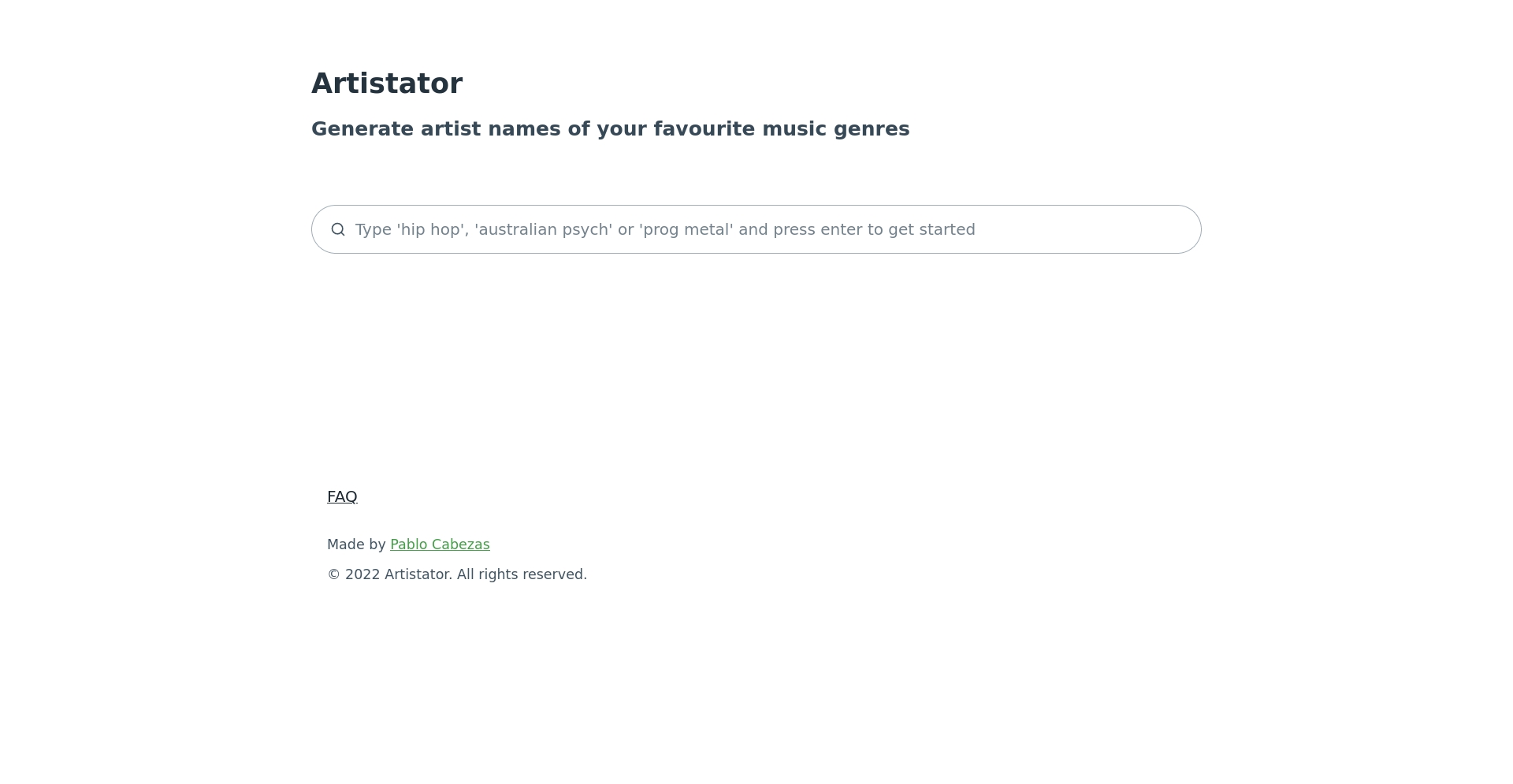This screenshot has height=784, width=1513.
Task: Click the word 'Artistator' in page header
Action: [387, 84]
